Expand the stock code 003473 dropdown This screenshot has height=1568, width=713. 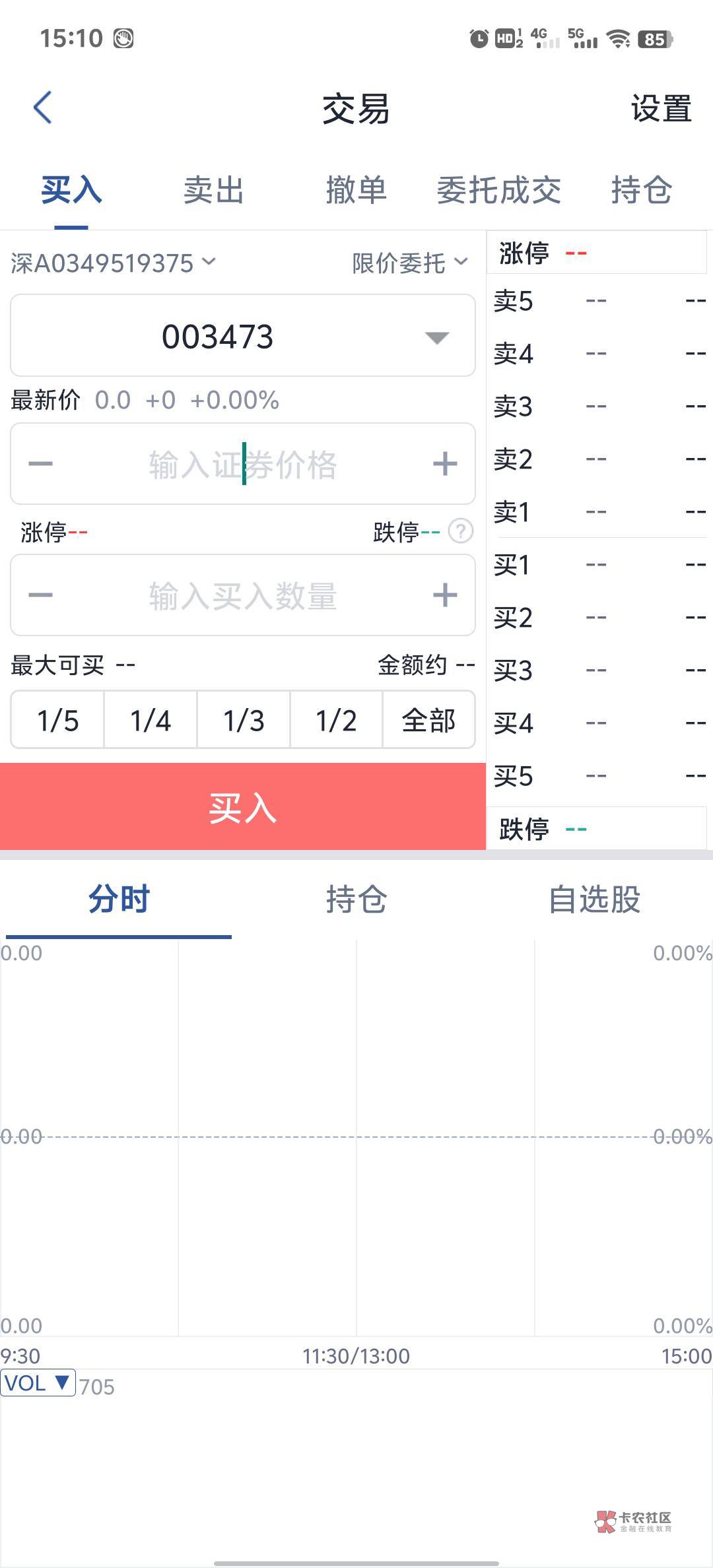(436, 337)
